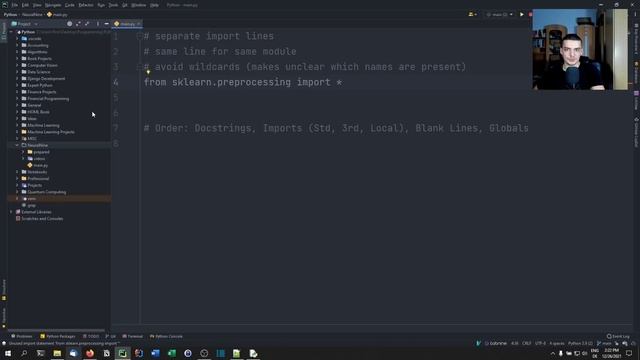This screenshot has width=640, height=360.
Task: Open Firefox from the taskbar
Action: [90, 353]
